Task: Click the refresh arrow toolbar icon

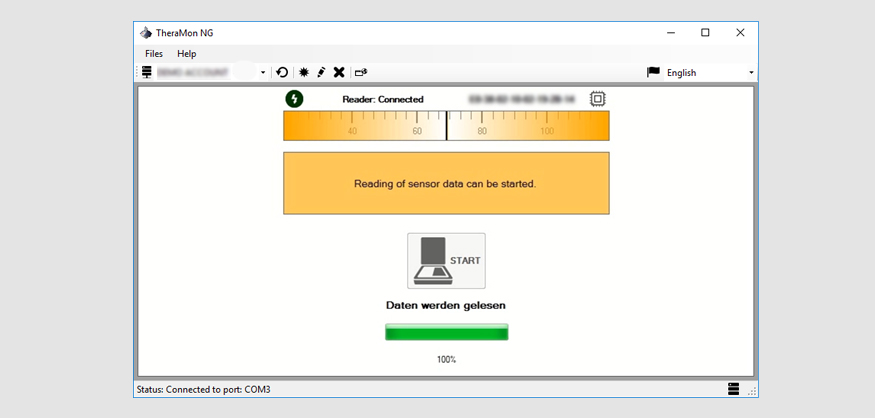Action: click(x=283, y=72)
